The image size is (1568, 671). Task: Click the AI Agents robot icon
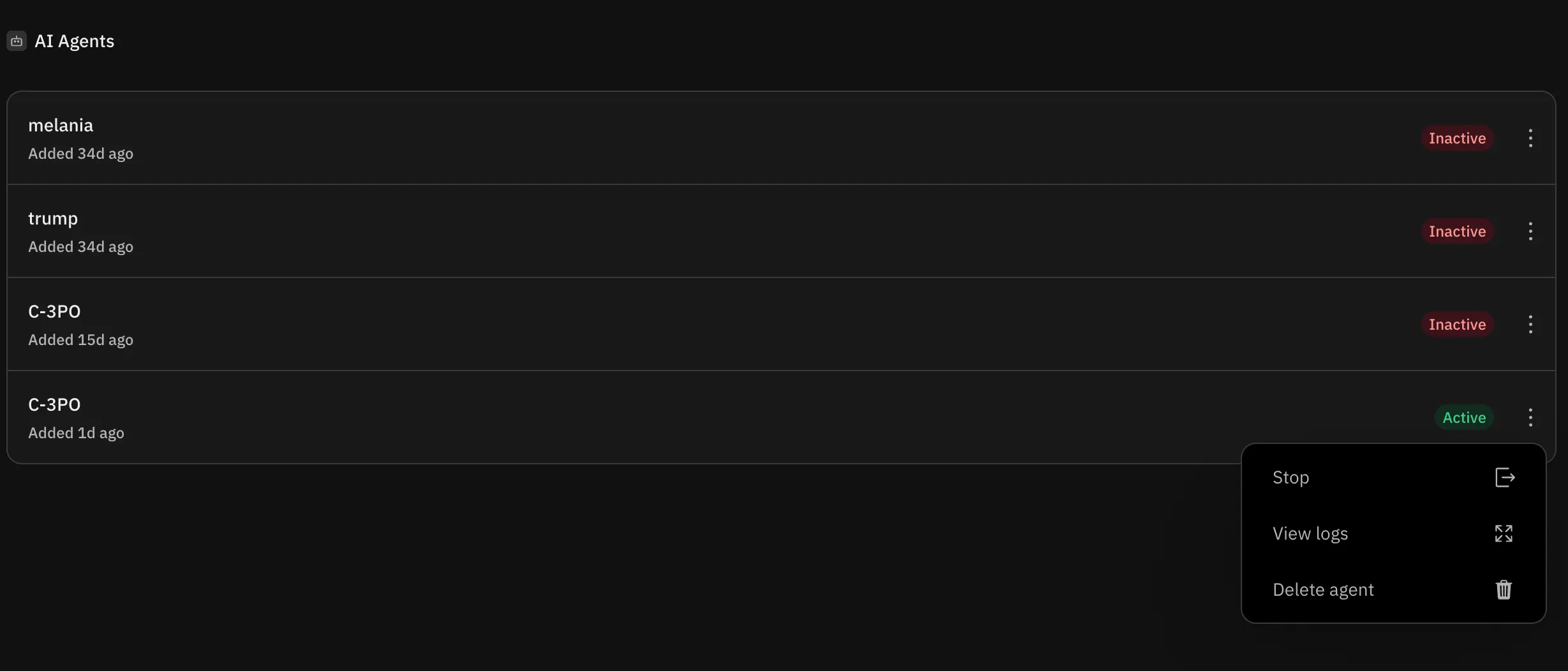tap(17, 41)
